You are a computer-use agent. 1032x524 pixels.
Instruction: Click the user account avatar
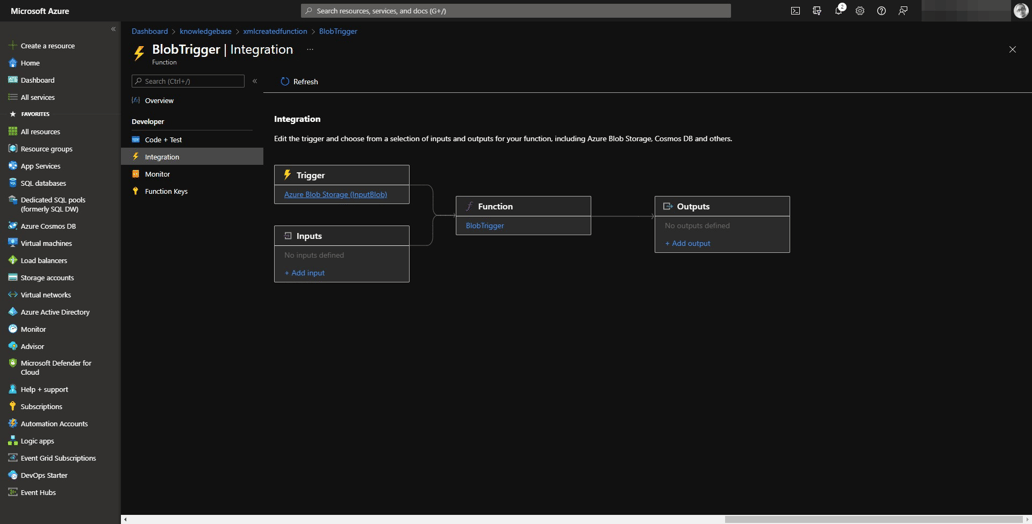[1020, 11]
